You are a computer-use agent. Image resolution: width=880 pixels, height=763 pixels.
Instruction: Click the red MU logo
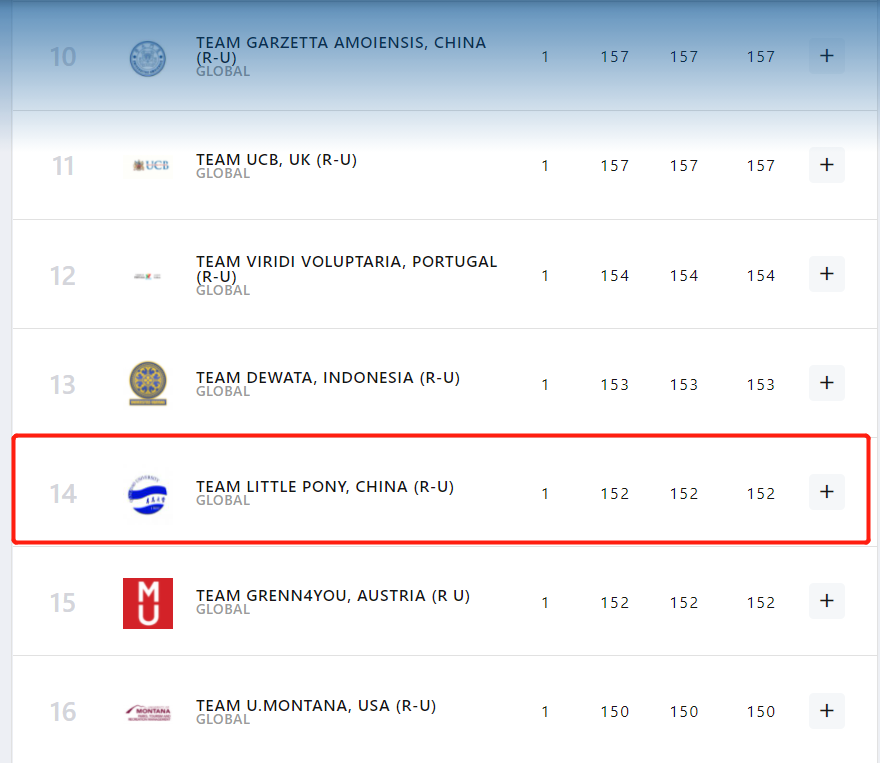[x=148, y=603]
